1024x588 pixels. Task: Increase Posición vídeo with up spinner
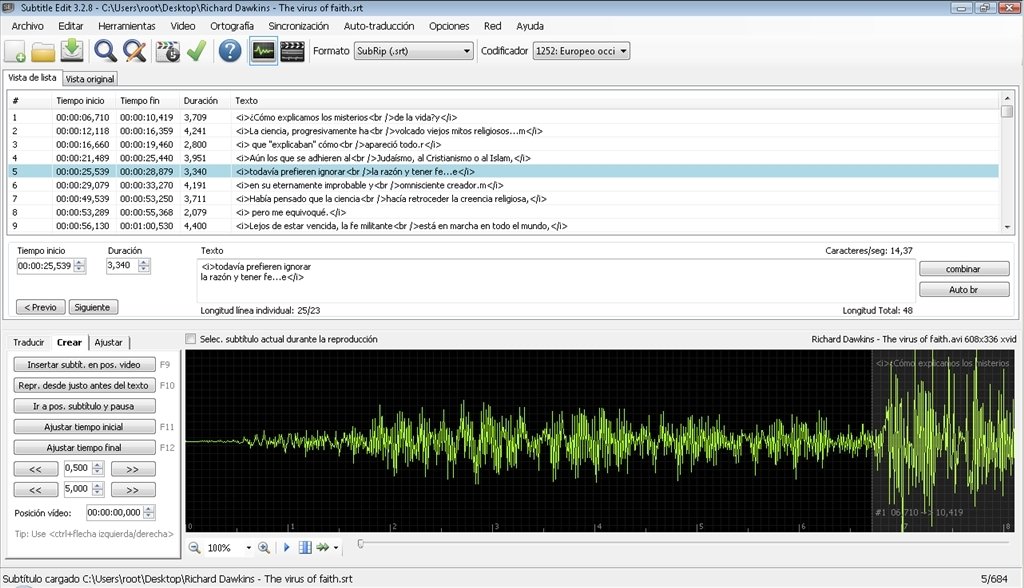point(149,510)
